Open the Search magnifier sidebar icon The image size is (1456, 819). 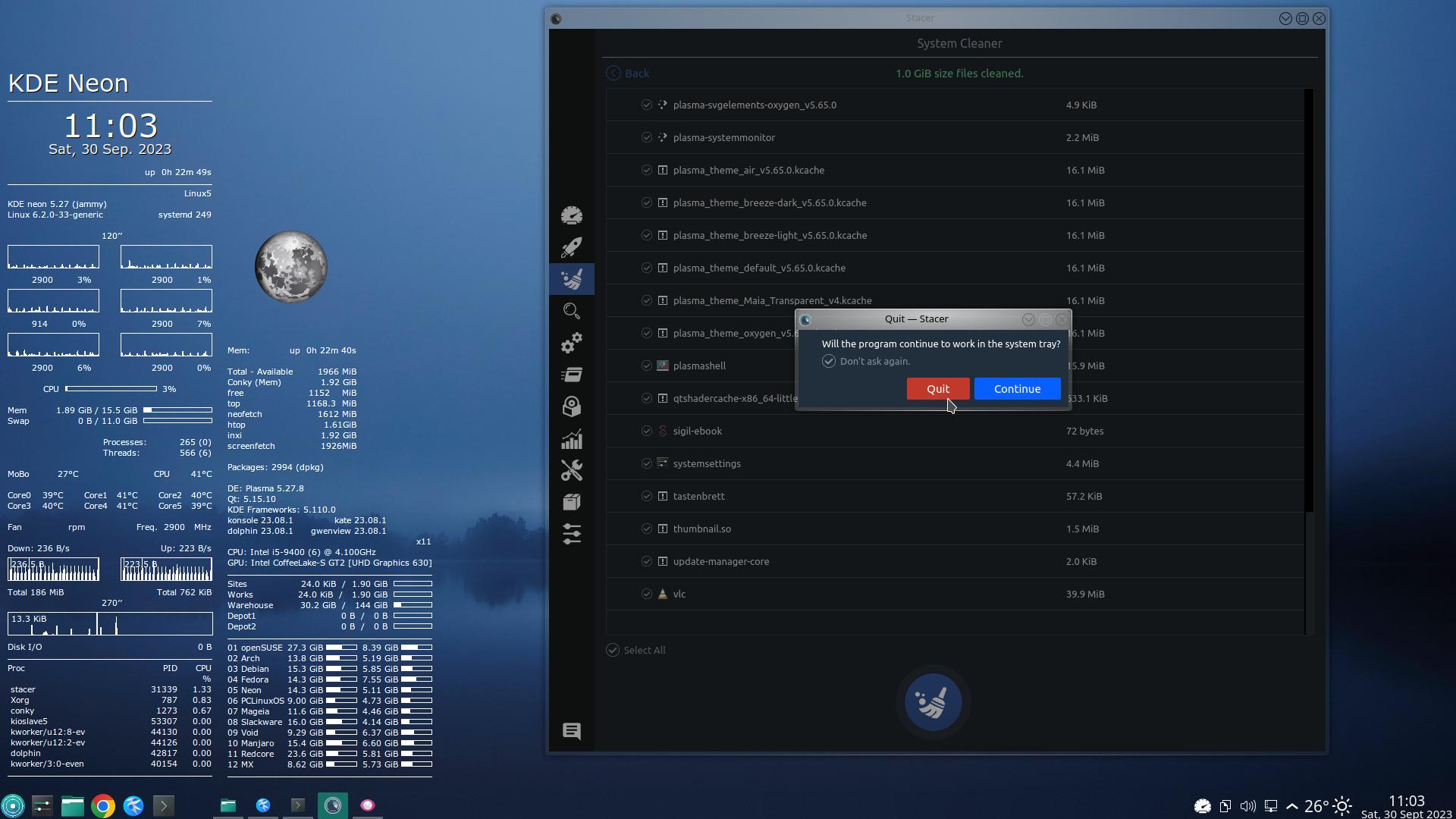point(572,311)
